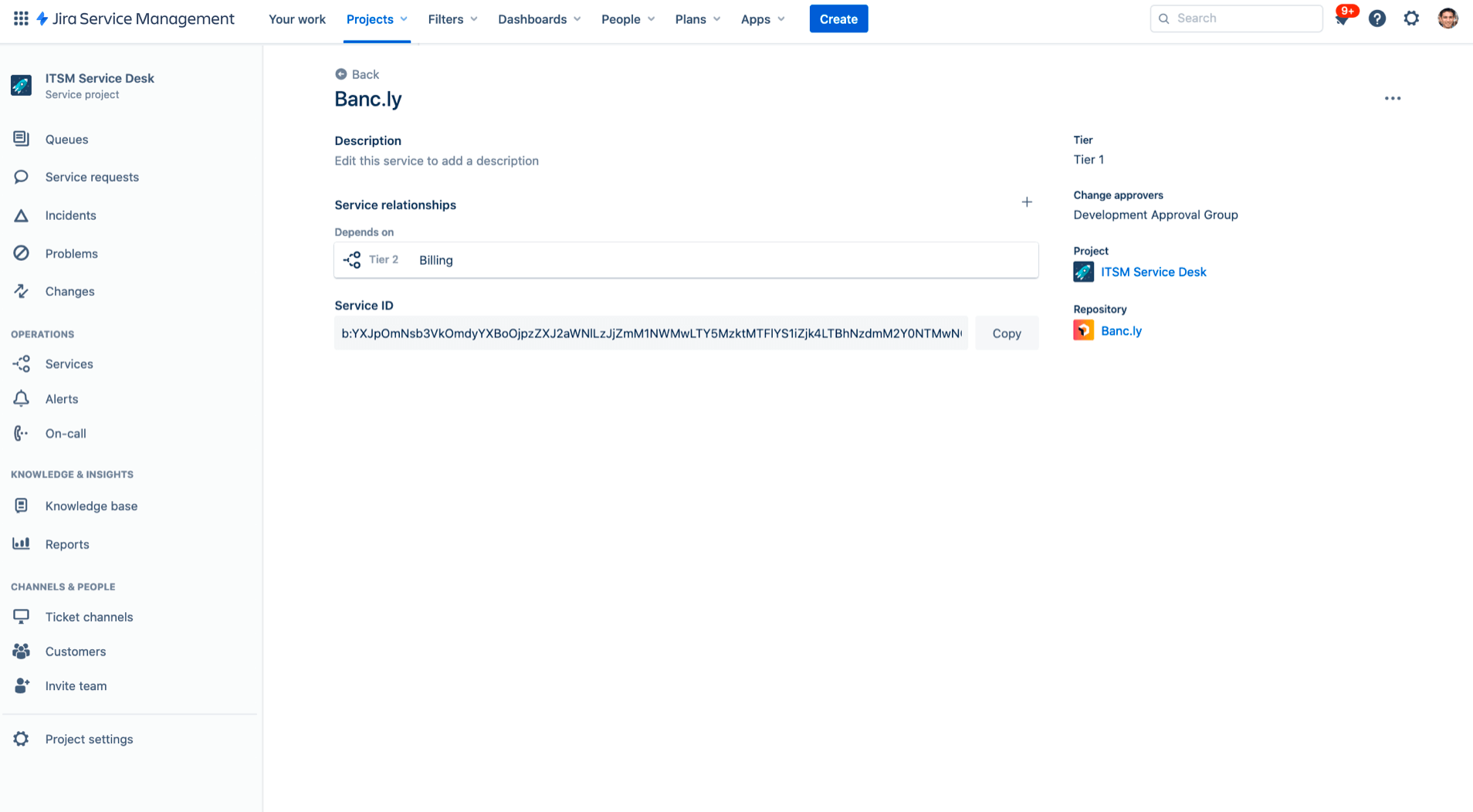Open the Changes view

[69, 291]
